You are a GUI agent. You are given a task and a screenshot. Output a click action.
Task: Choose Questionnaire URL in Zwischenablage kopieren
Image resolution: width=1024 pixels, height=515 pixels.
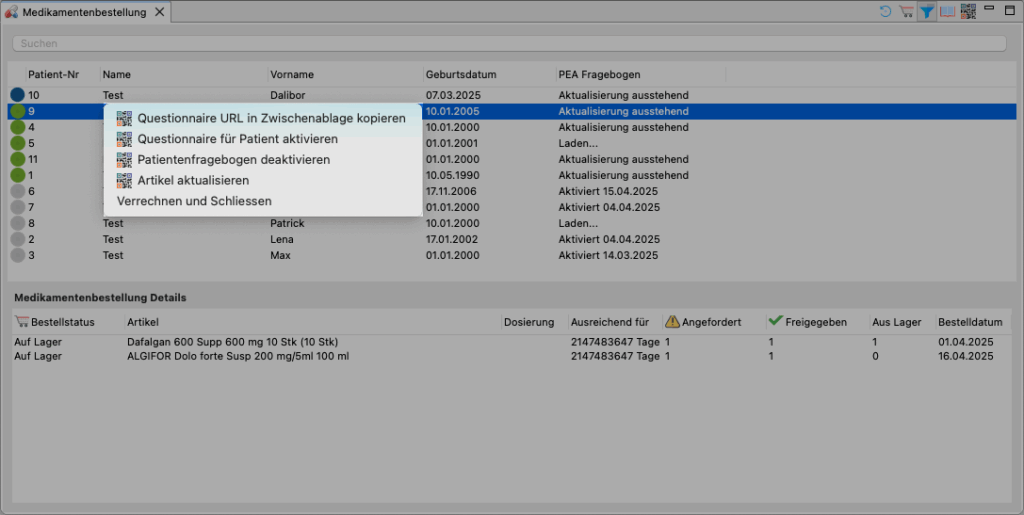271,118
